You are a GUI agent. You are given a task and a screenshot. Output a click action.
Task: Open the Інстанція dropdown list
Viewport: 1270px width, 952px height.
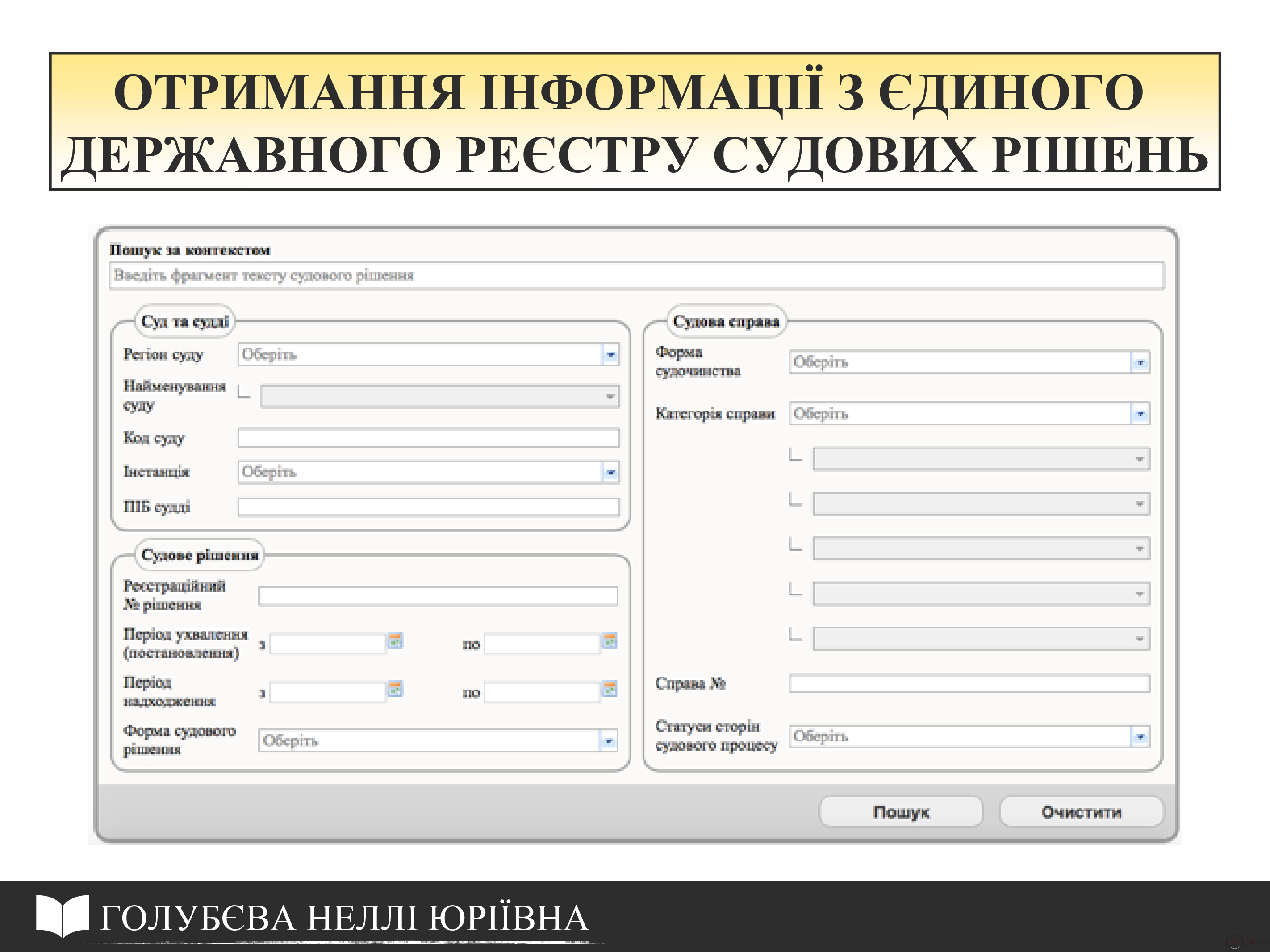point(610,472)
